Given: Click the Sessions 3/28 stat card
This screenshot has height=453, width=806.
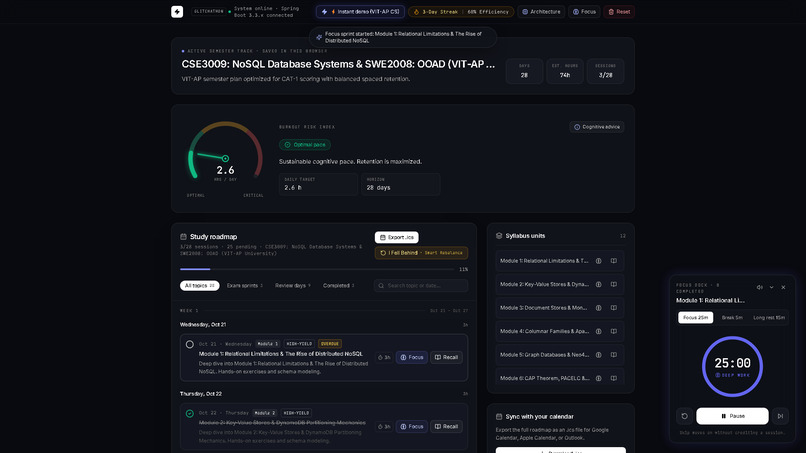Looking at the screenshot, I should point(606,71).
